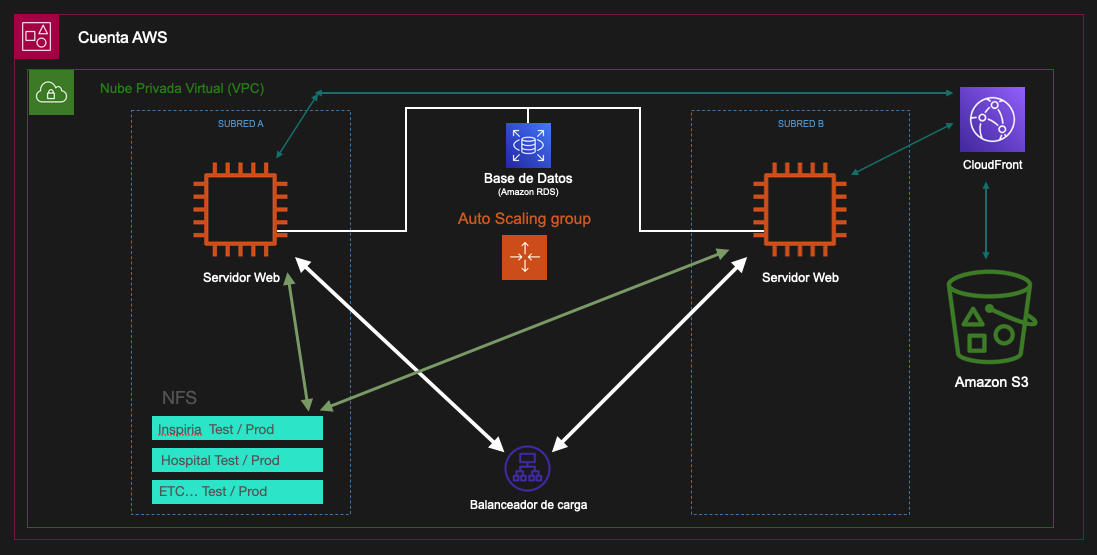Select the load balancer icon
The width and height of the screenshot is (1097, 555).
tap(527, 466)
